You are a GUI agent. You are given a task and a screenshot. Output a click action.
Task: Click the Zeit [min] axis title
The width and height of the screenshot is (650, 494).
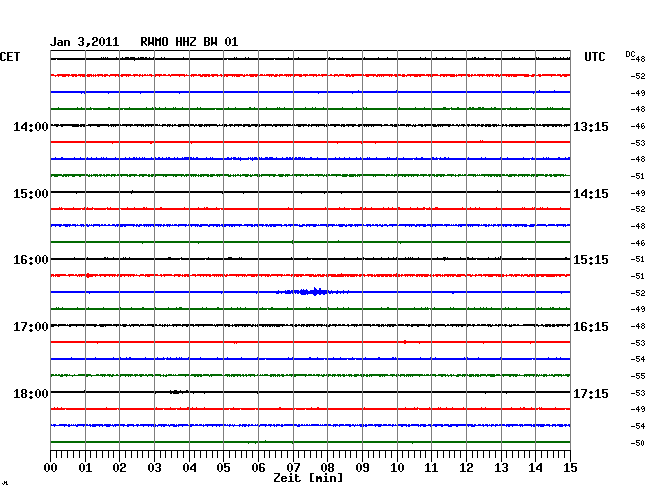pyautogui.click(x=308, y=478)
